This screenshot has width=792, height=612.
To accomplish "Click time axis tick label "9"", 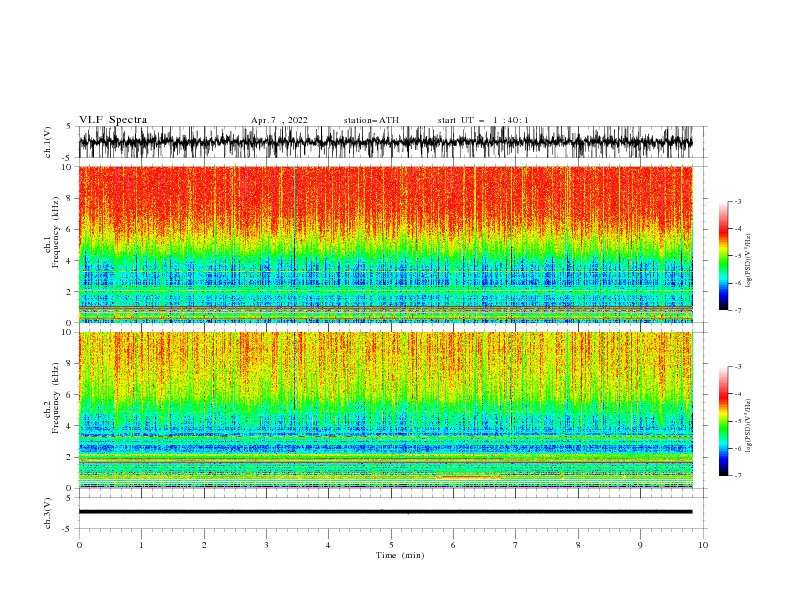I will pyautogui.click(x=640, y=545).
